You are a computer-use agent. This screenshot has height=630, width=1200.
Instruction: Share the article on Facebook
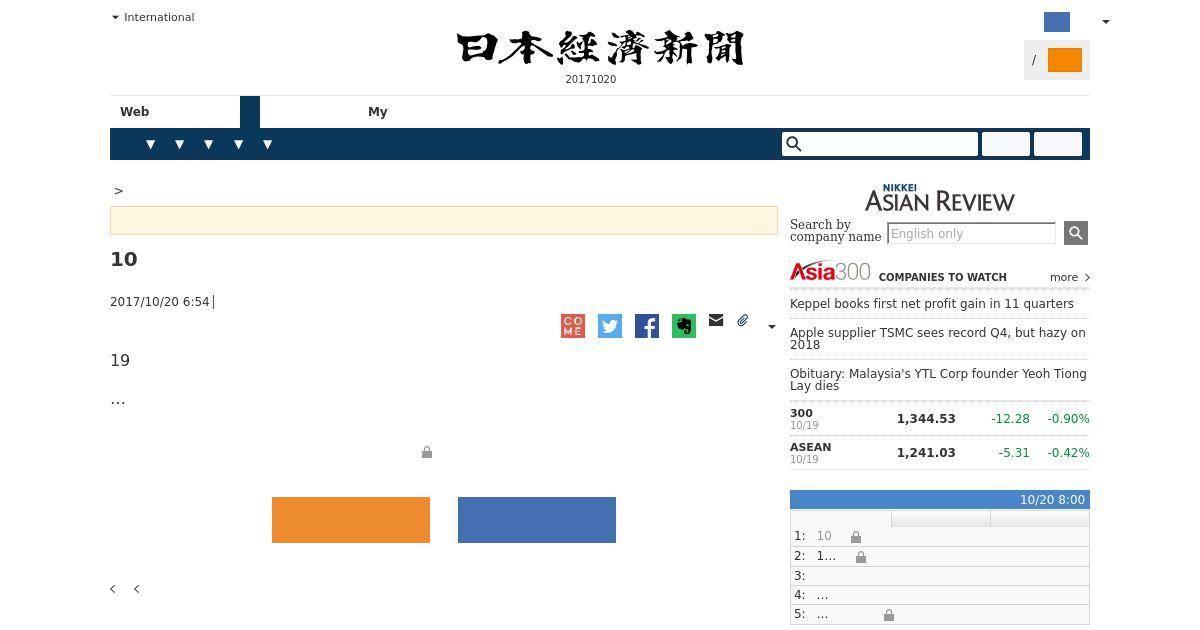(x=647, y=326)
